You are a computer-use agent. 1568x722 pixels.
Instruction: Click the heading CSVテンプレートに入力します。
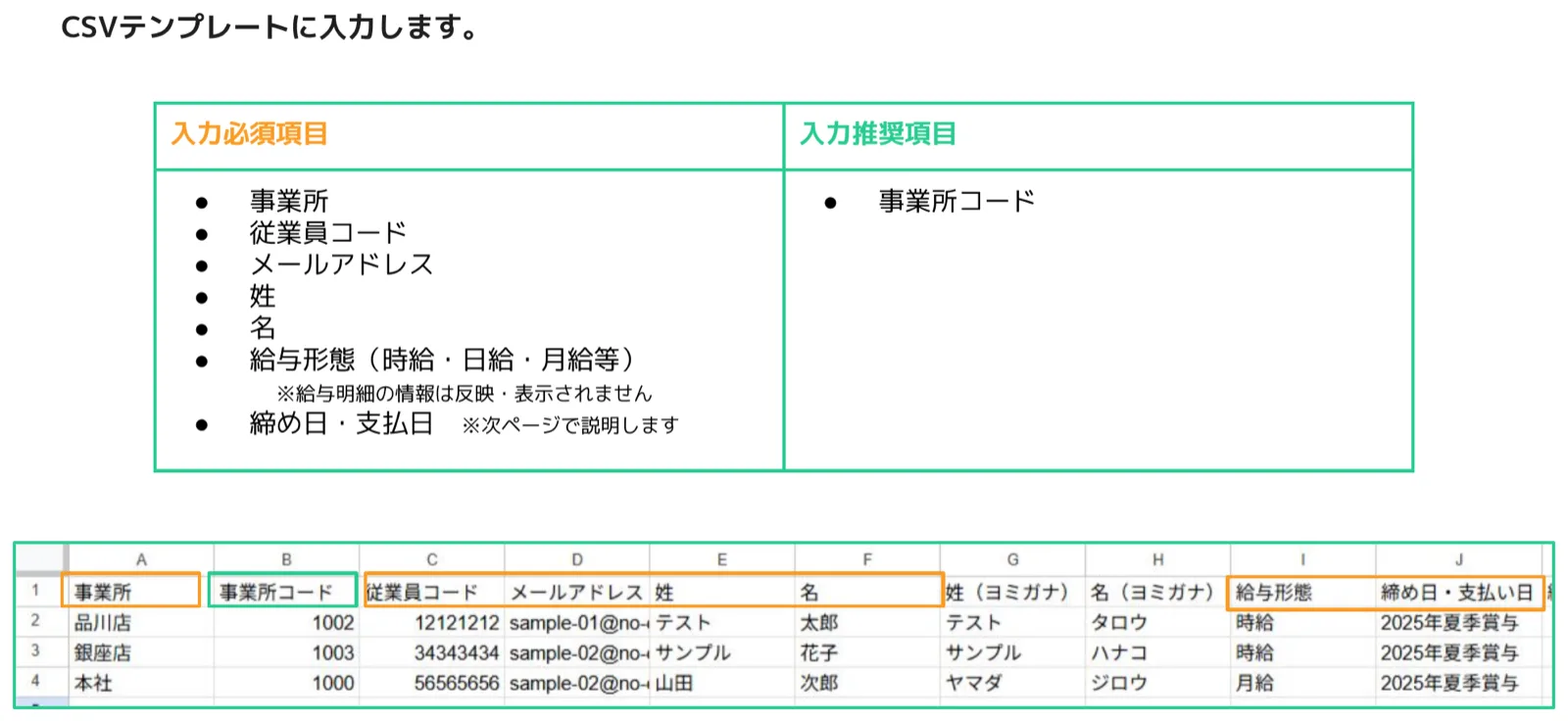point(270,27)
